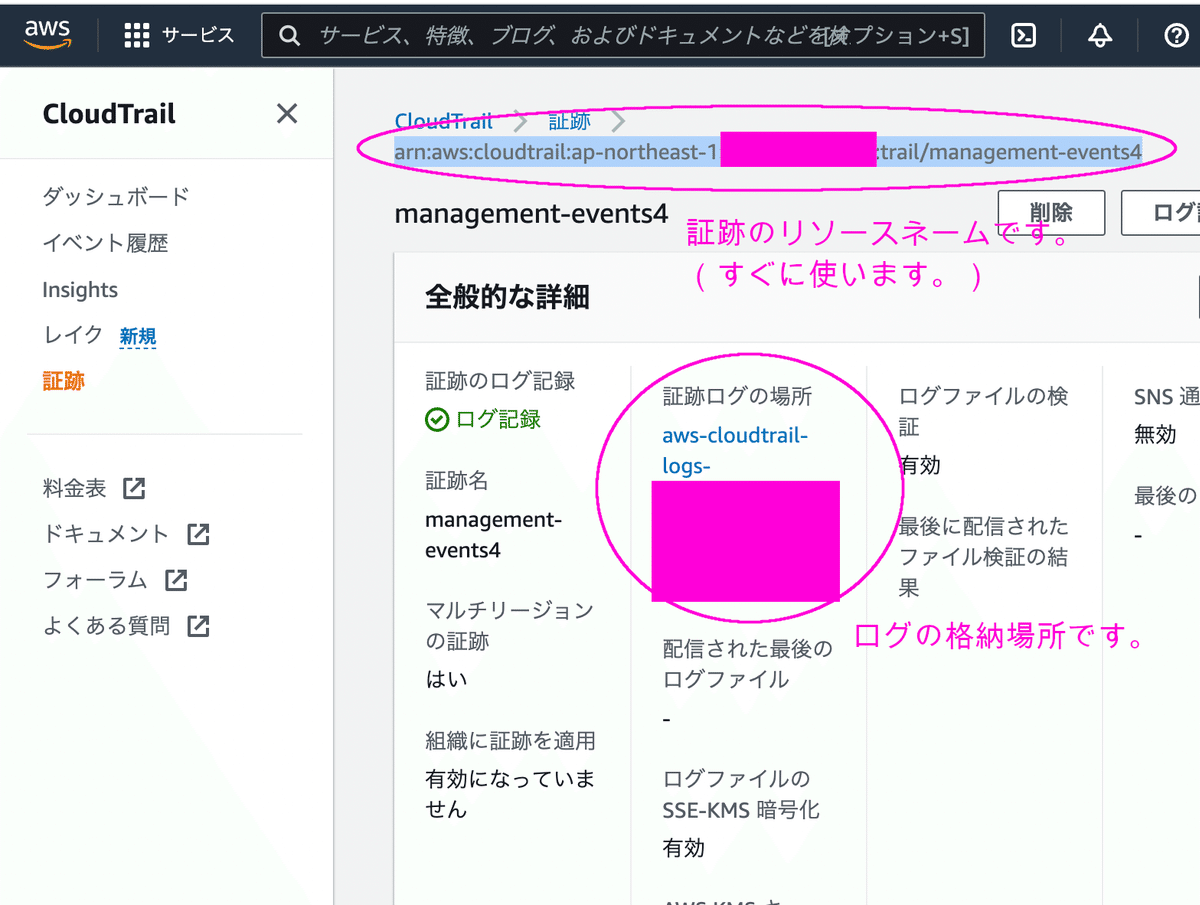
Task: Click the 全般的な詳細 panel heading
Action: [507, 297]
